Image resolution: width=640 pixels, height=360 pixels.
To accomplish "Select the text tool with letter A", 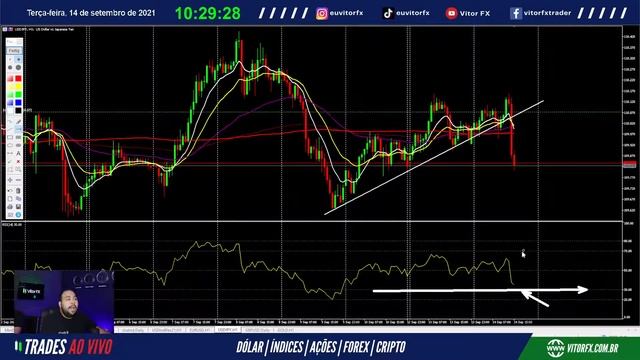I will tap(18, 153).
